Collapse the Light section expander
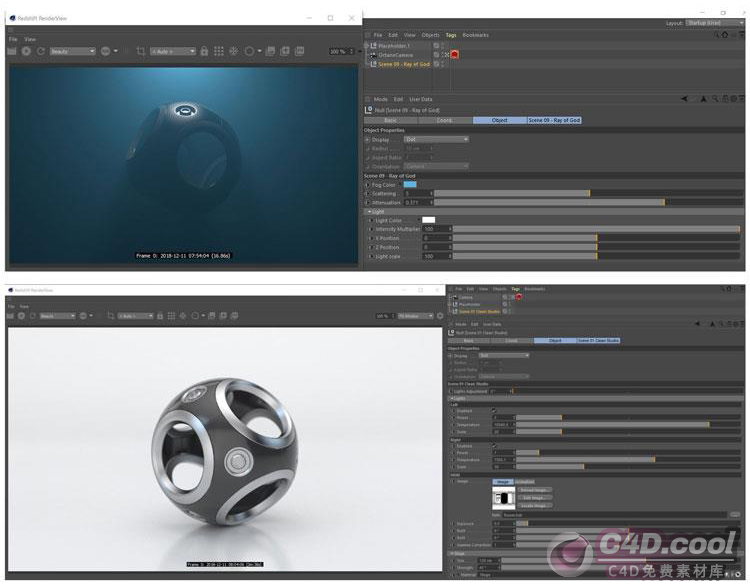Image resolution: width=750 pixels, height=588 pixels. [x=369, y=211]
